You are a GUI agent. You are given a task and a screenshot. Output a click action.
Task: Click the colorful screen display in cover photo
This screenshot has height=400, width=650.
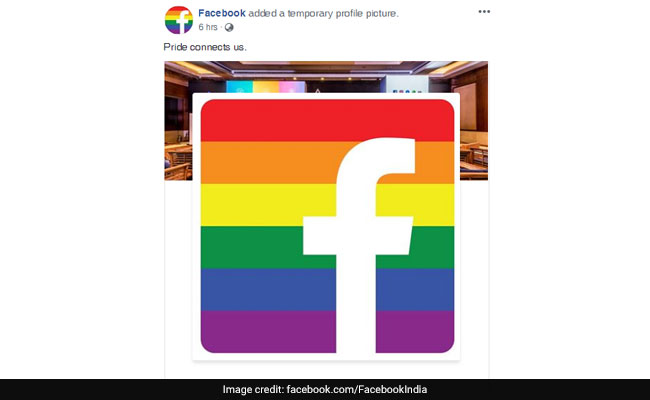coord(266,87)
